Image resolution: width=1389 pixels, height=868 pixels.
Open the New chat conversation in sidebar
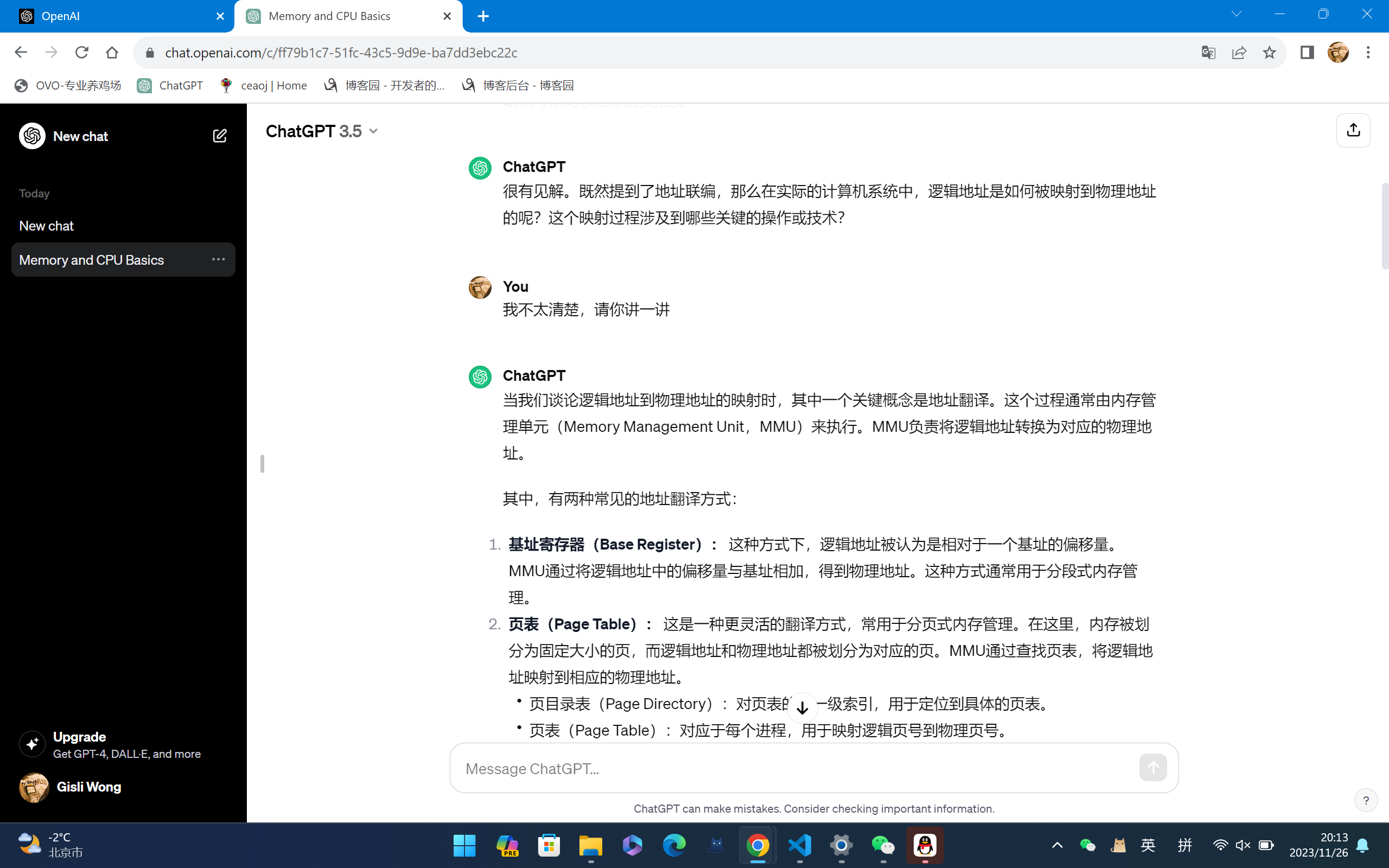coord(123,226)
